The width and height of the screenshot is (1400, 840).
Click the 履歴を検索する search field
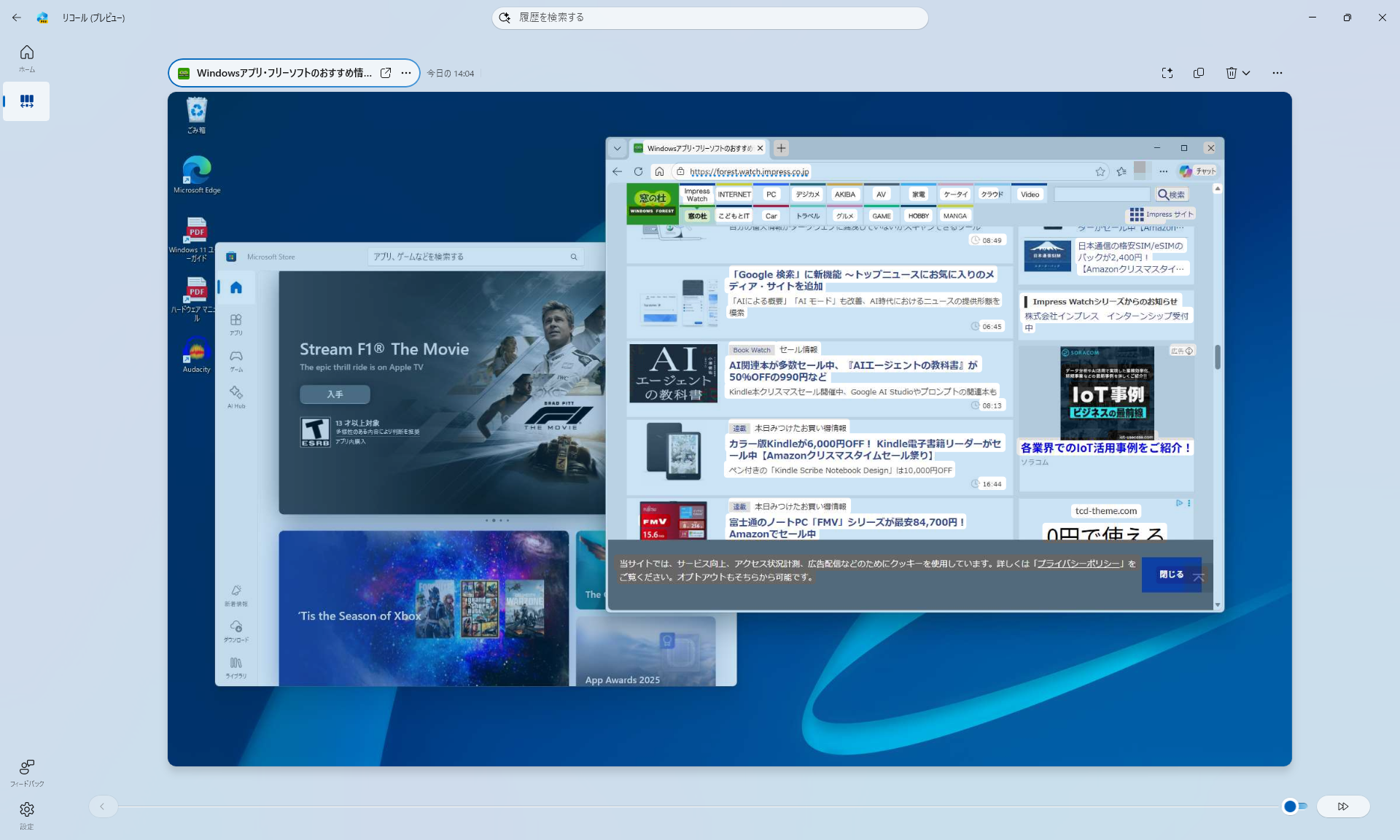709,17
